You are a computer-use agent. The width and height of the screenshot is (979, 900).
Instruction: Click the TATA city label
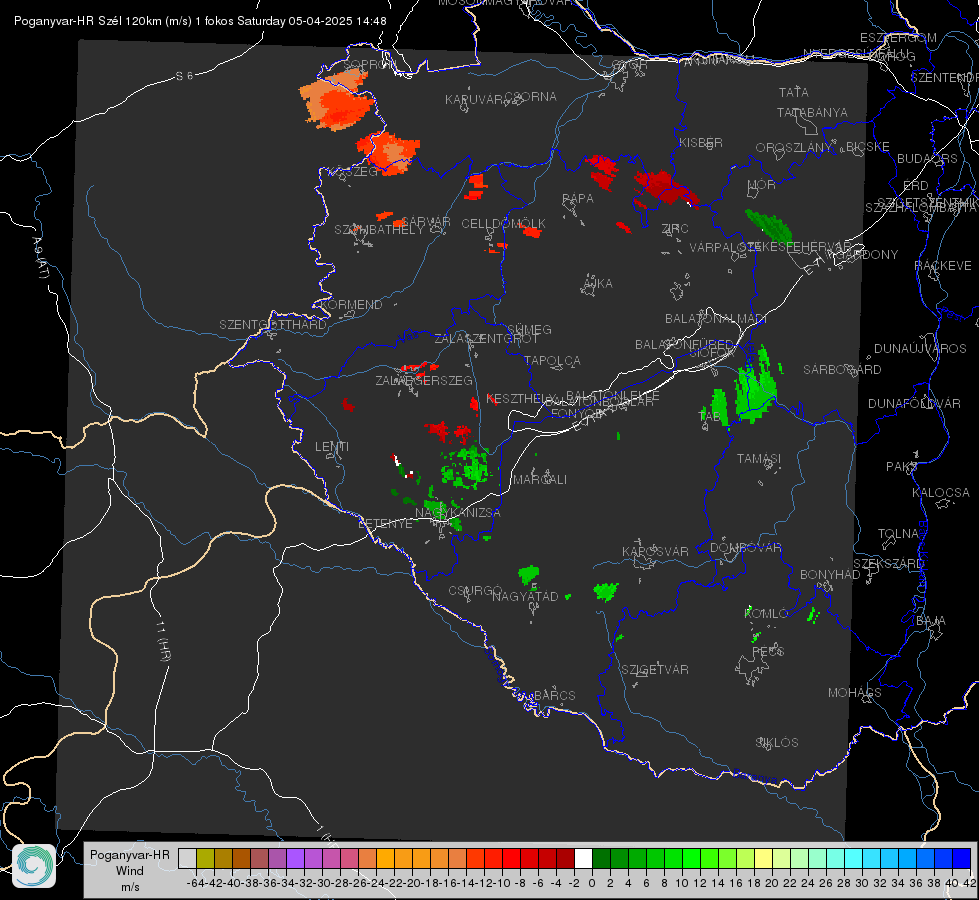(x=794, y=92)
